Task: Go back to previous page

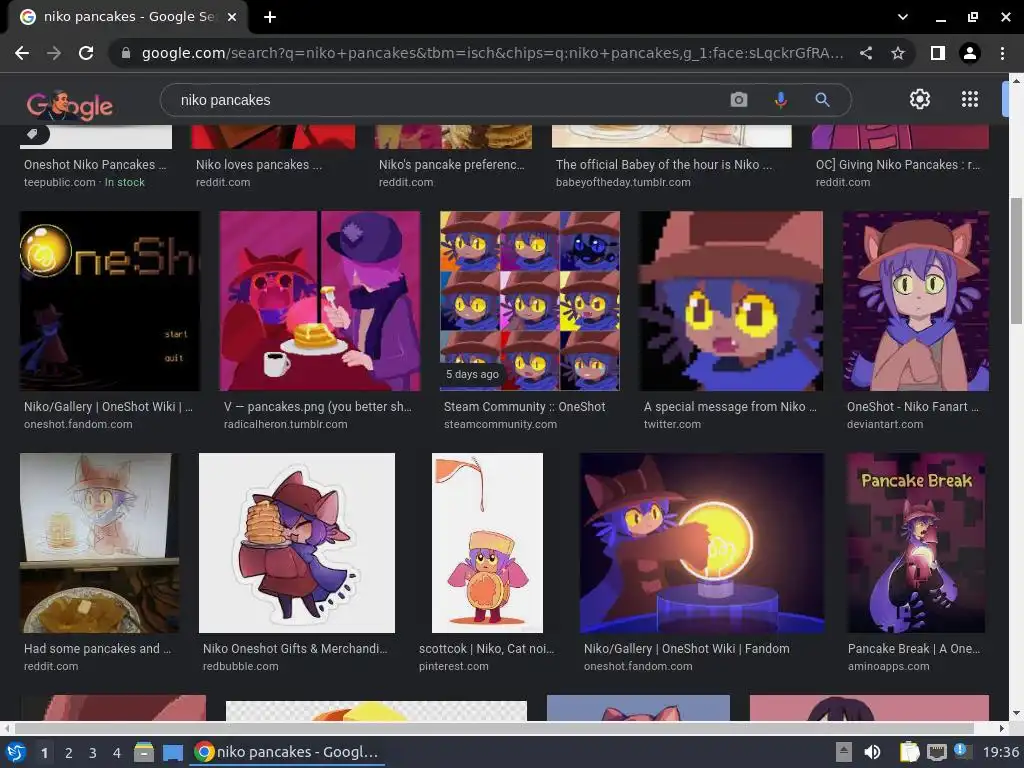Action: click(x=22, y=53)
